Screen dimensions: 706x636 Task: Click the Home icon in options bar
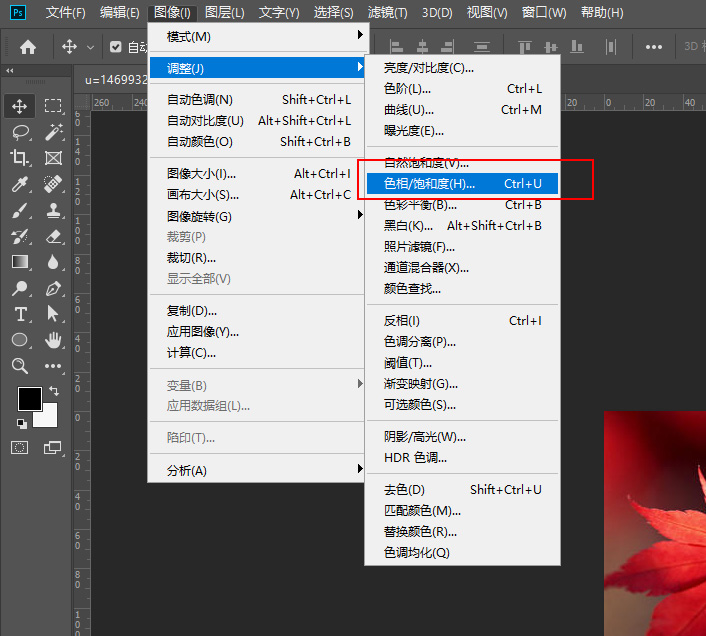click(x=27, y=47)
